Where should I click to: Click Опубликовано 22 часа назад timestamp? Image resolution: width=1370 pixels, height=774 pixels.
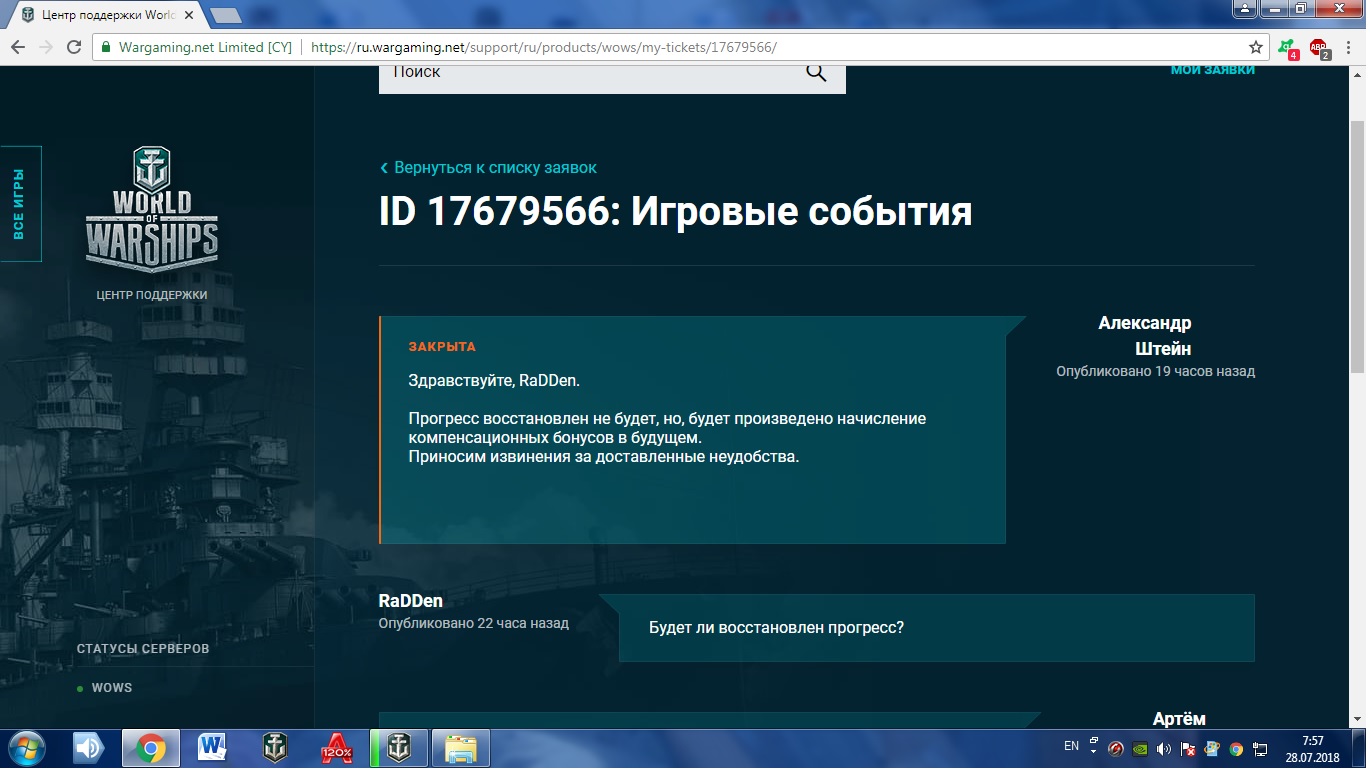[474, 623]
